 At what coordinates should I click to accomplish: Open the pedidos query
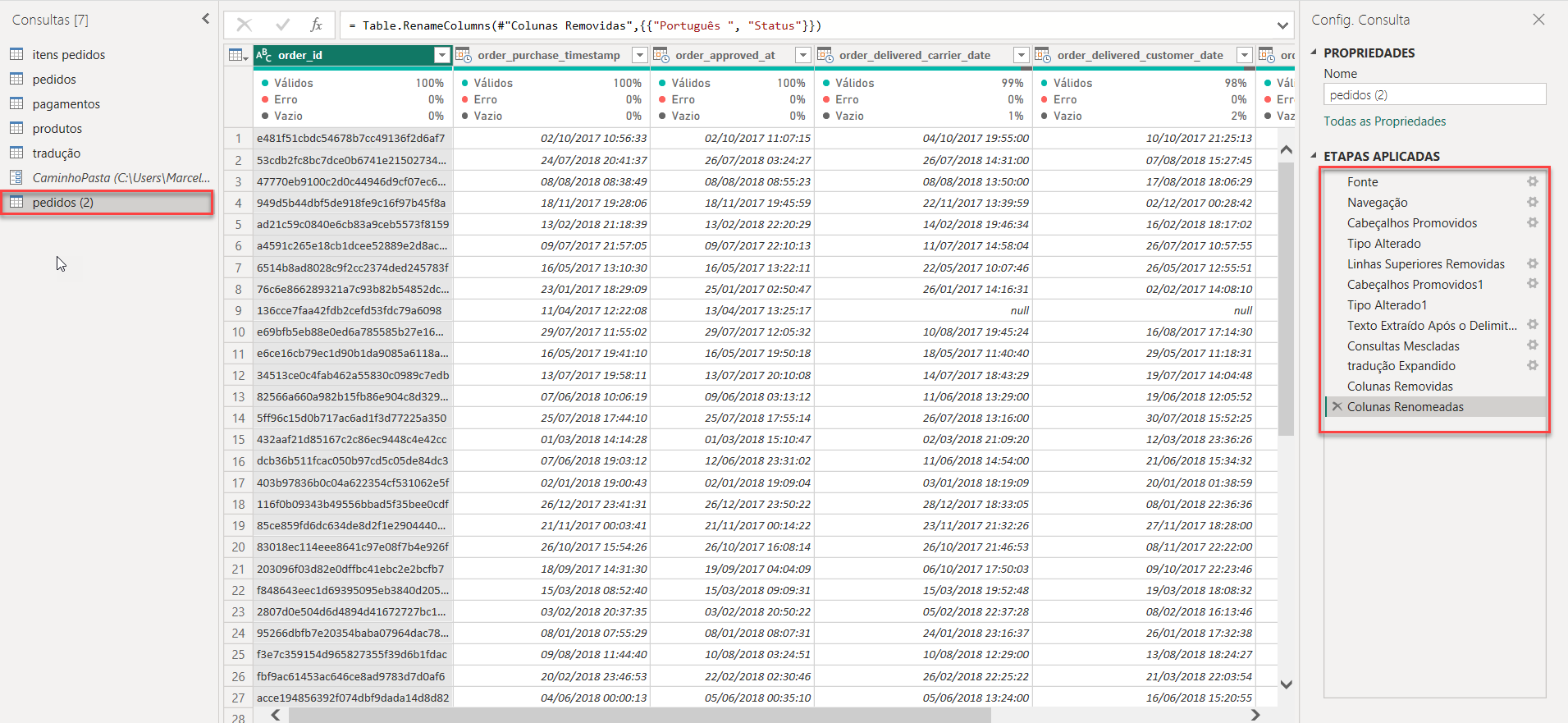[54, 80]
